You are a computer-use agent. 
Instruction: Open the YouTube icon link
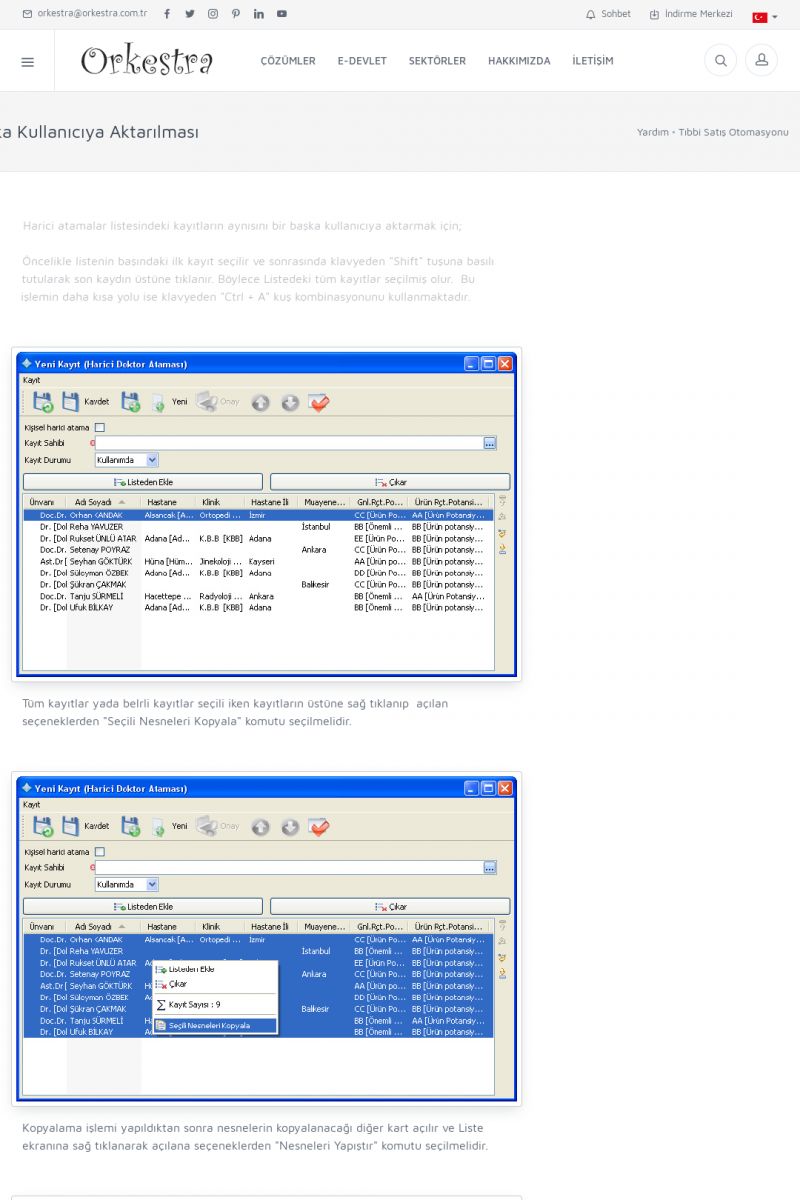click(282, 14)
